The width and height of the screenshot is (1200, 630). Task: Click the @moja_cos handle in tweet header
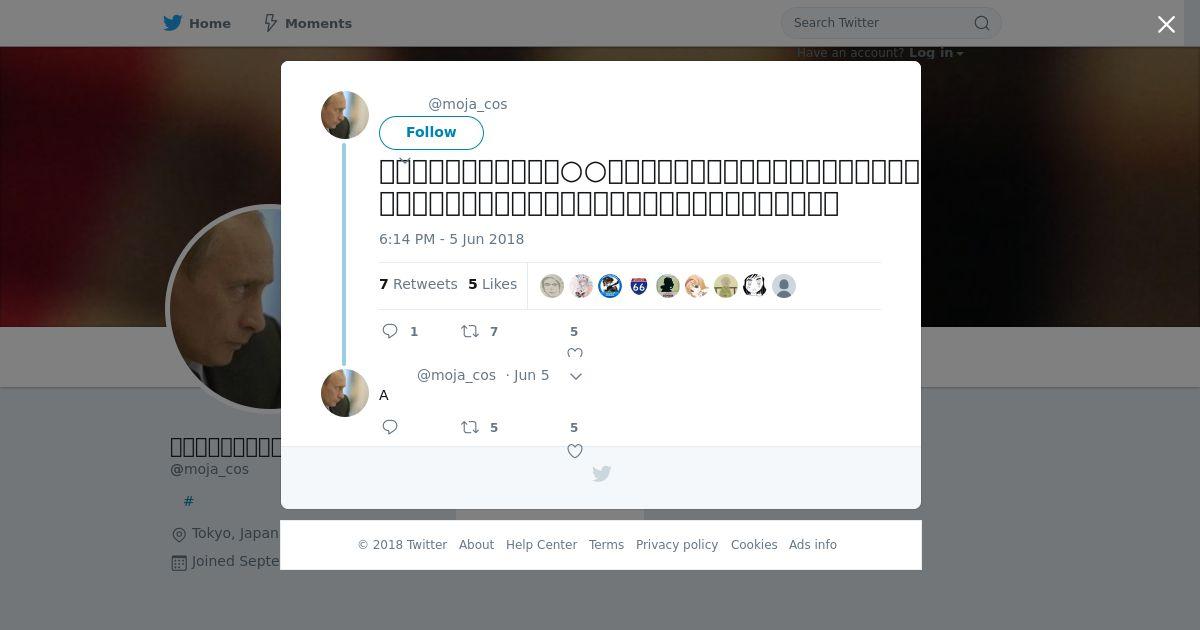[x=468, y=104]
